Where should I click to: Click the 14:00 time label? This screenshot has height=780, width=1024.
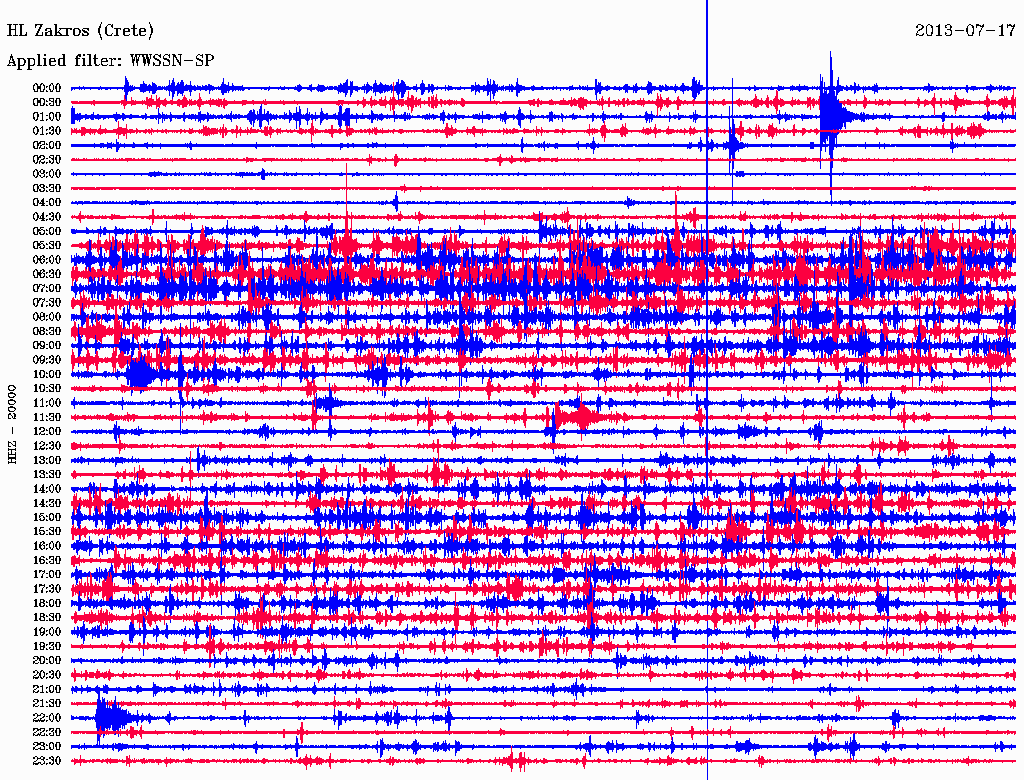pyautogui.click(x=47, y=489)
